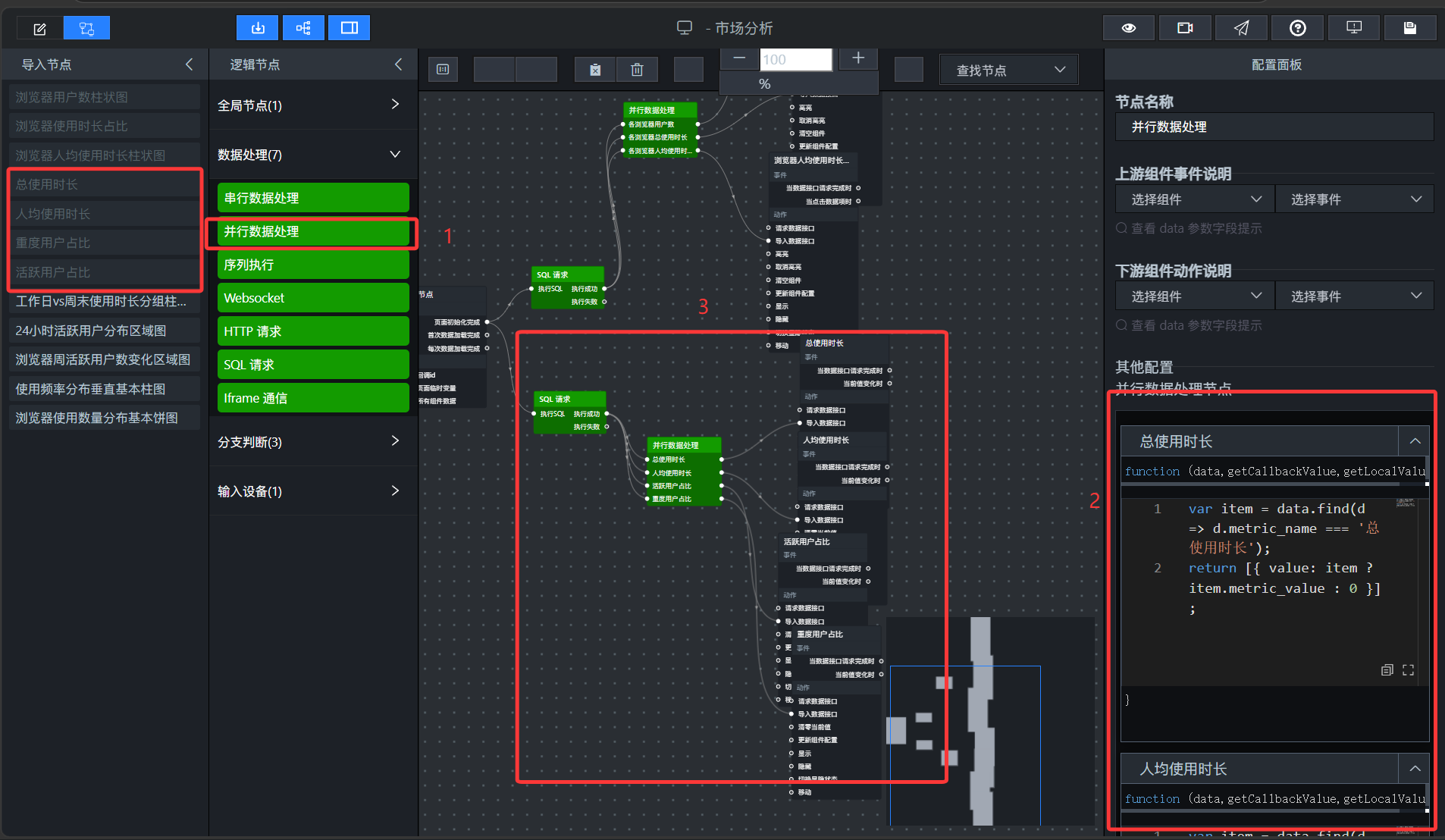Click 浏览器人均使用时长柱状图 import node
Image resolution: width=1445 pixels, height=840 pixels.
[105, 155]
